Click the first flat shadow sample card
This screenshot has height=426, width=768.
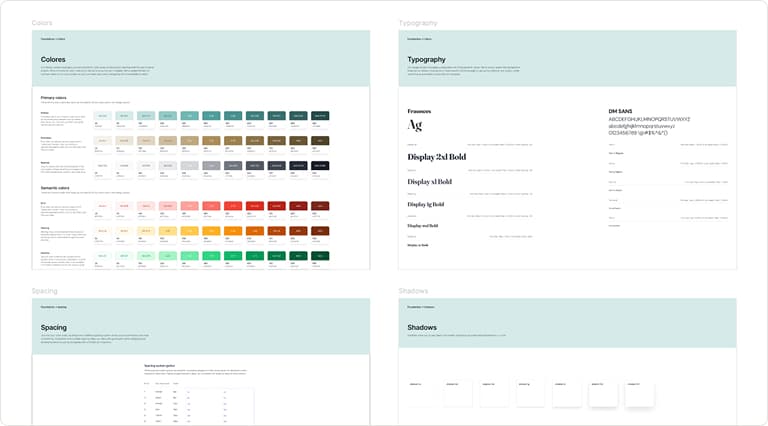coord(422,393)
